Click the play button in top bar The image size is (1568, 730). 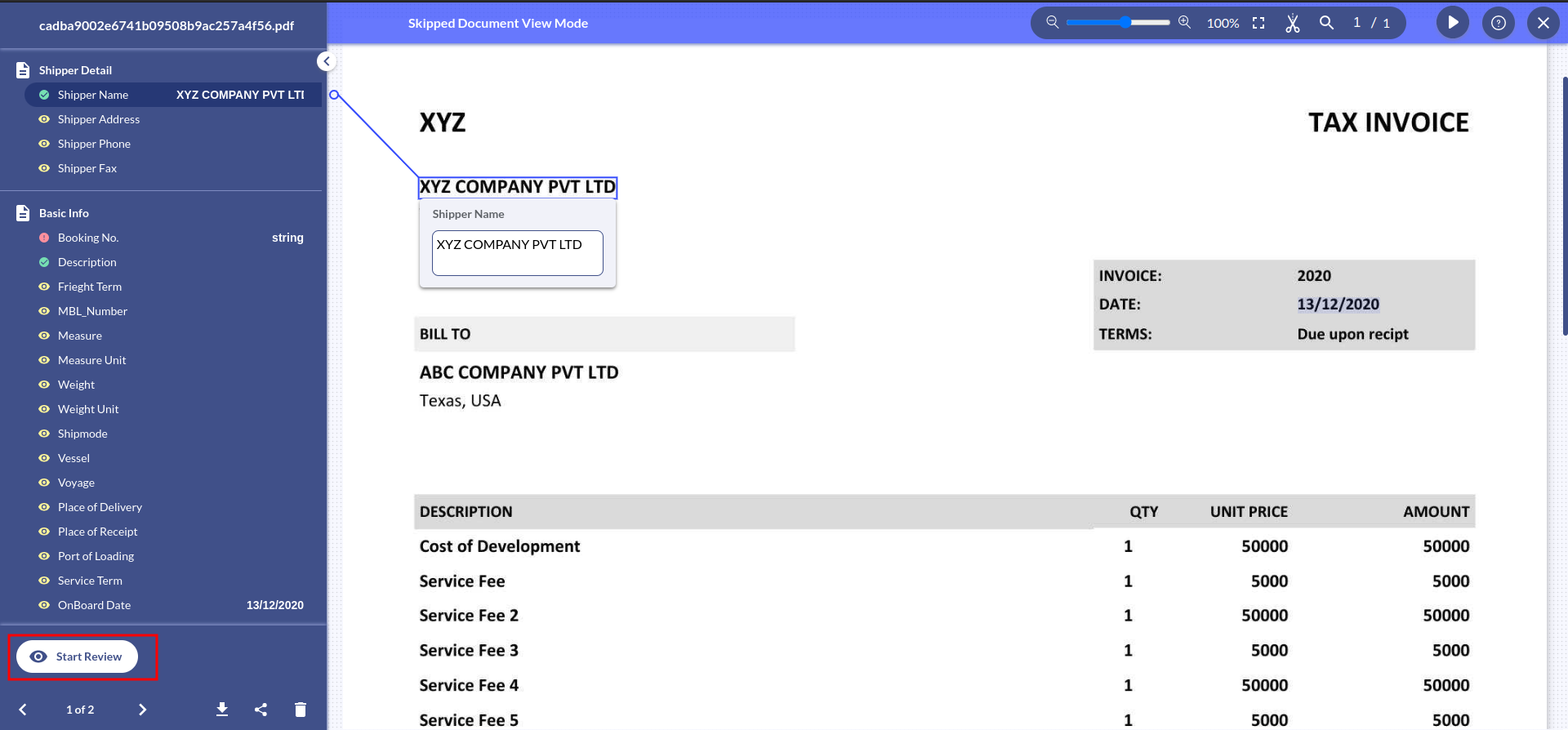pos(1453,23)
